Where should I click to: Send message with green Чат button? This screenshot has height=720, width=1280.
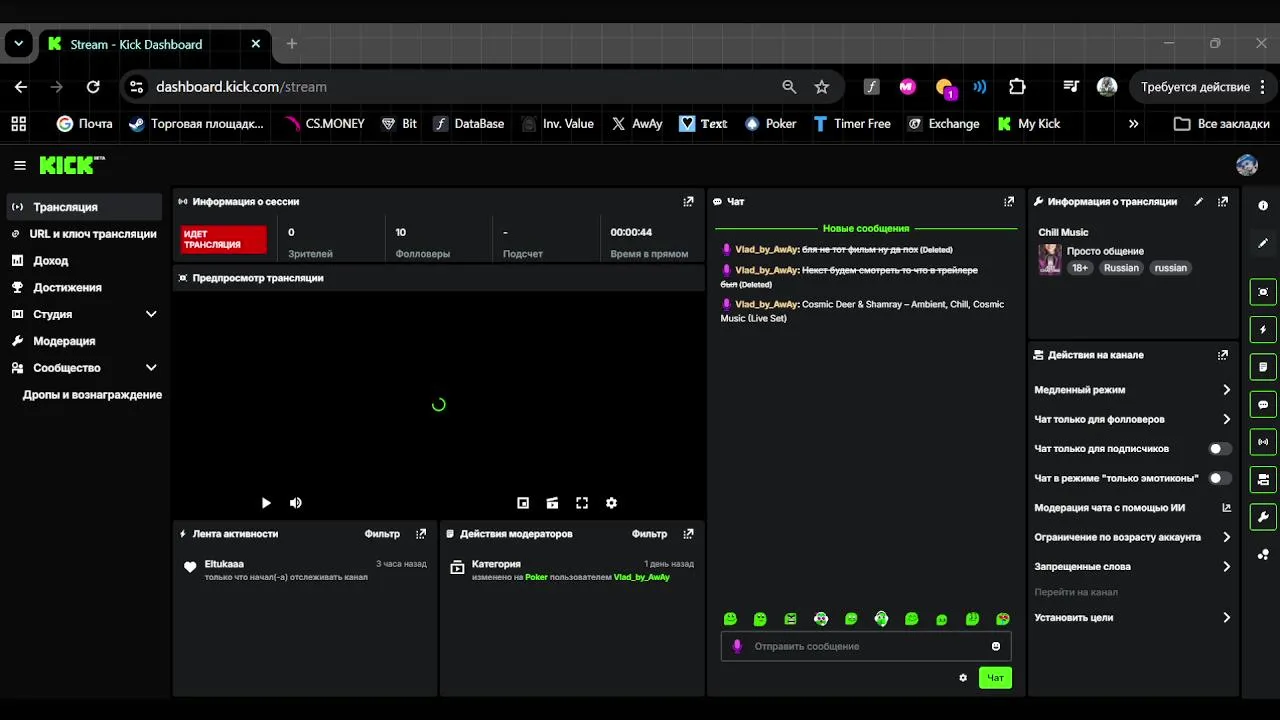995,678
